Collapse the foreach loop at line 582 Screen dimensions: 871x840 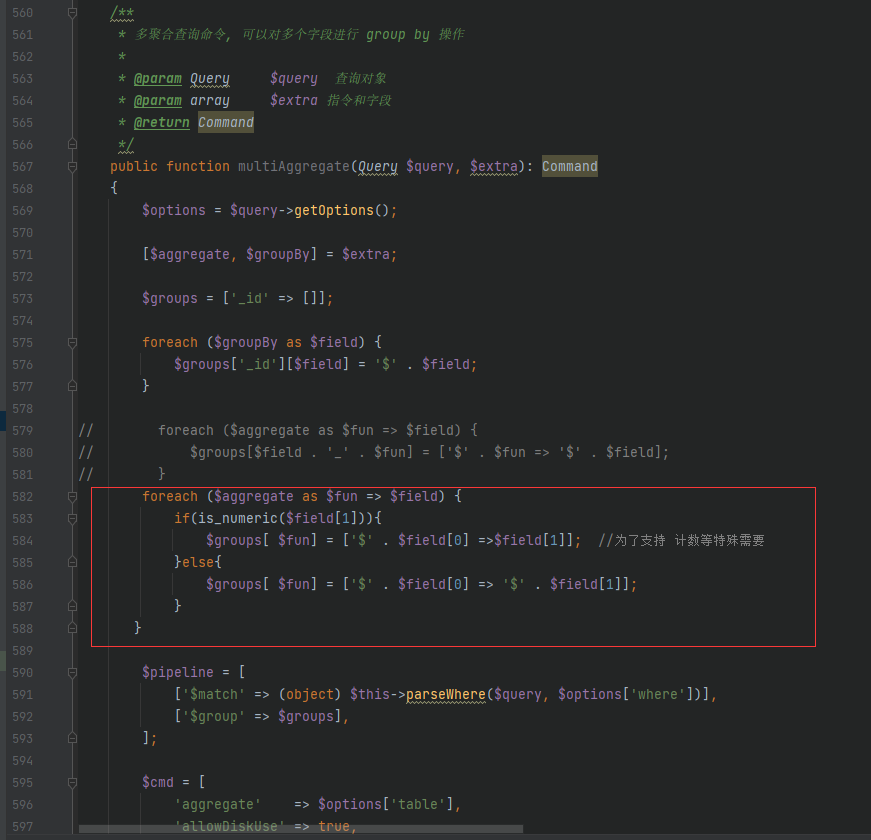point(70,496)
